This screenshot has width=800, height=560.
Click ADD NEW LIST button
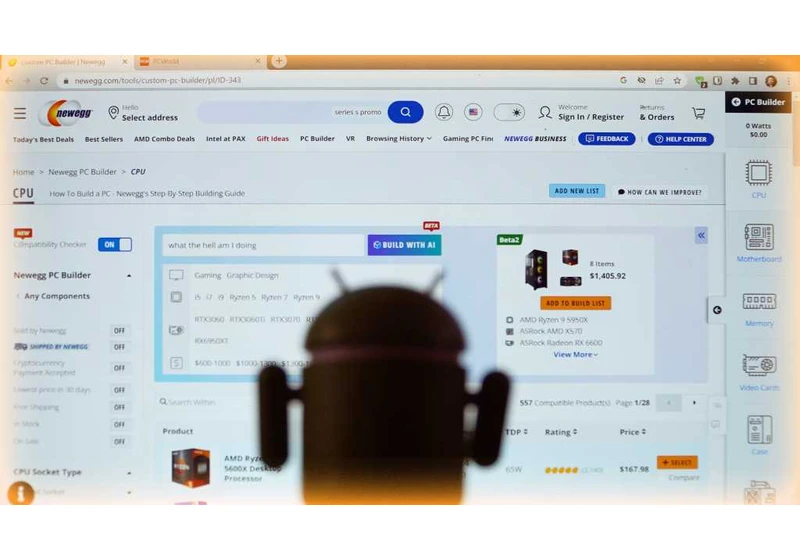click(577, 191)
